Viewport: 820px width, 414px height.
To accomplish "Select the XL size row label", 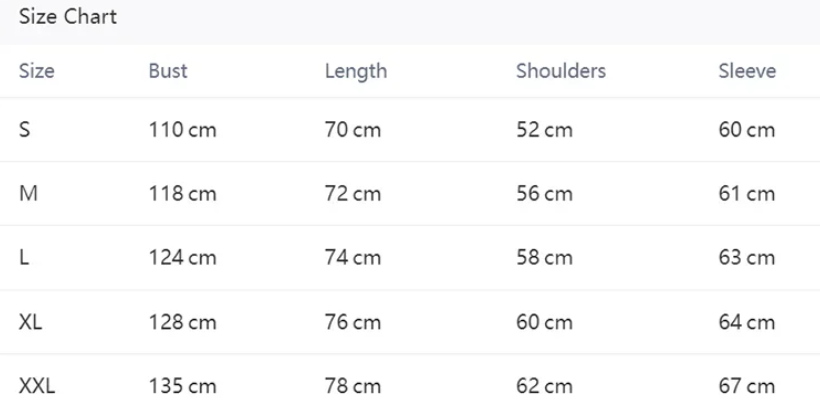I will [31, 322].
